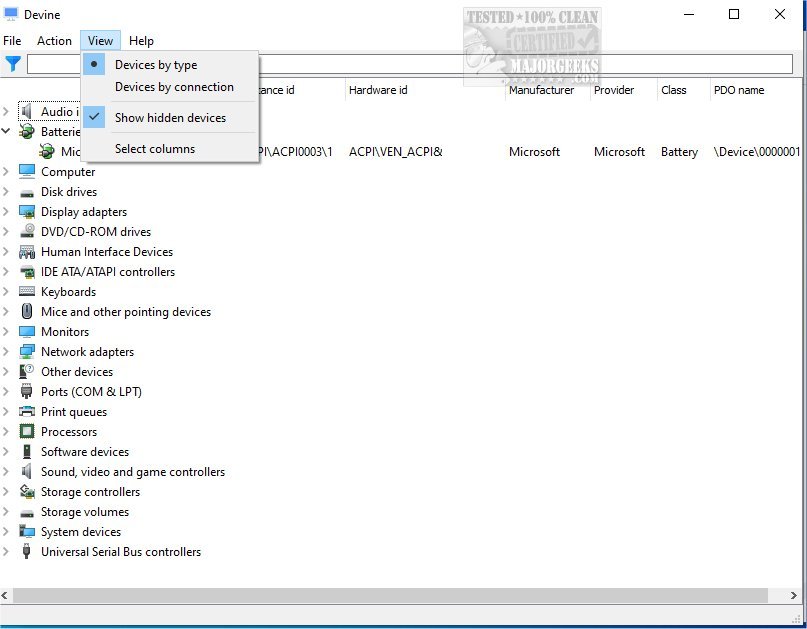
Task: Click the Print queues printer icon
Action: click(x=27, y=411)
